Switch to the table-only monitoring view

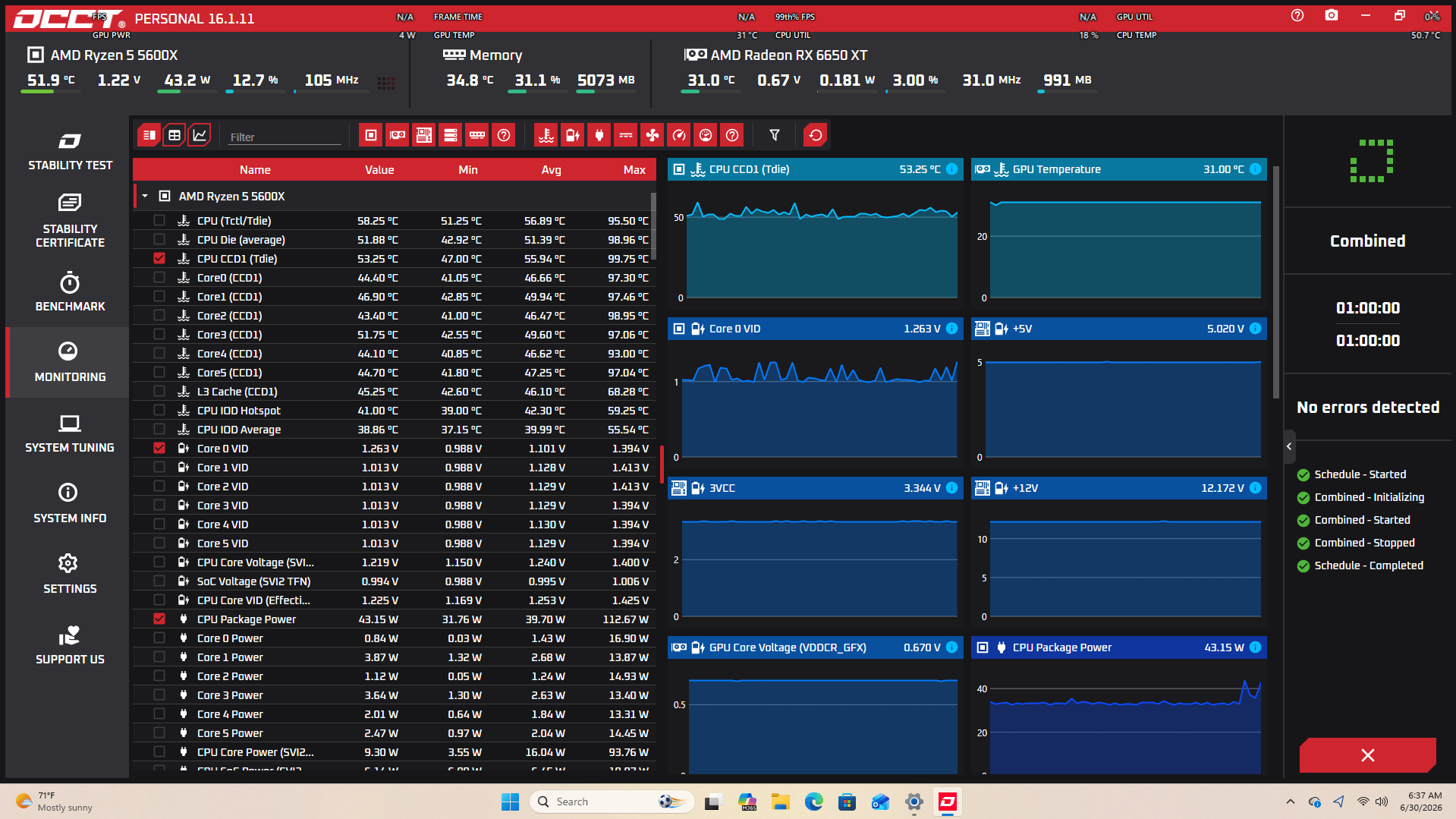175,135
